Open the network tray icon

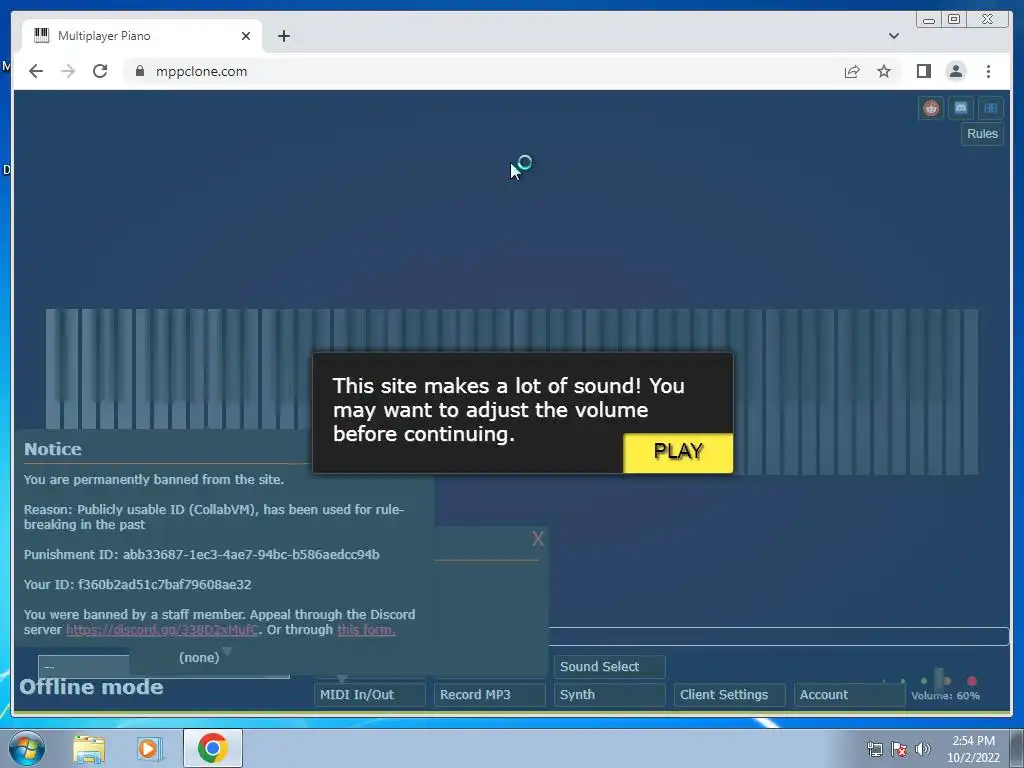[874, 749]
